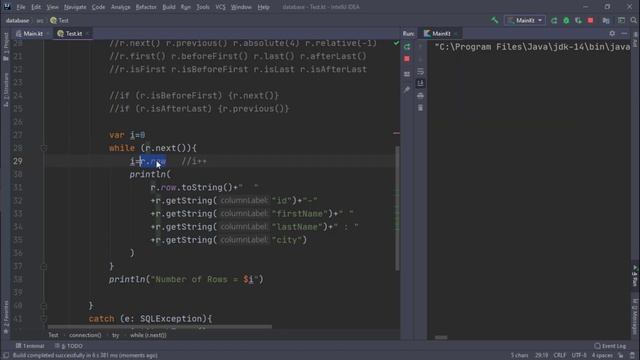The image size is (640, 360).
Task: Open the Edit menu
Action: (x=36, y=7)
